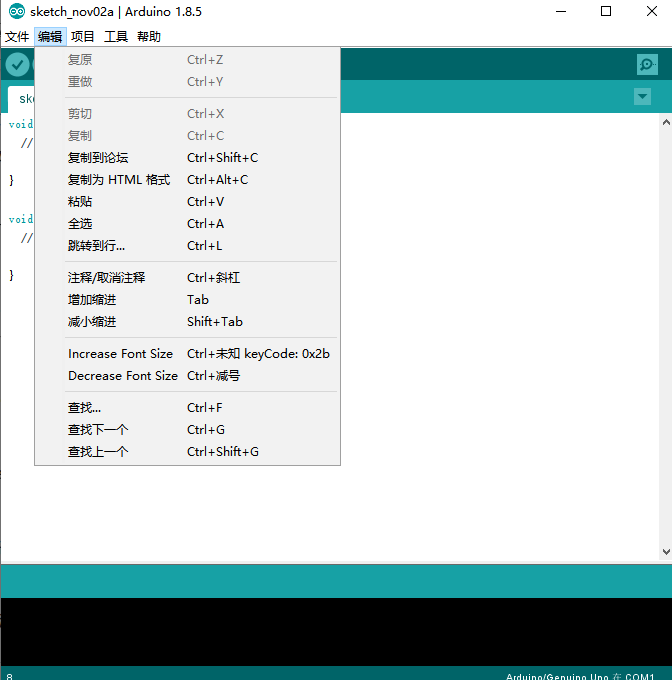Open 查找... search dialog entry
The width and height of the screenshot is (672, 680).
(84, 408)
